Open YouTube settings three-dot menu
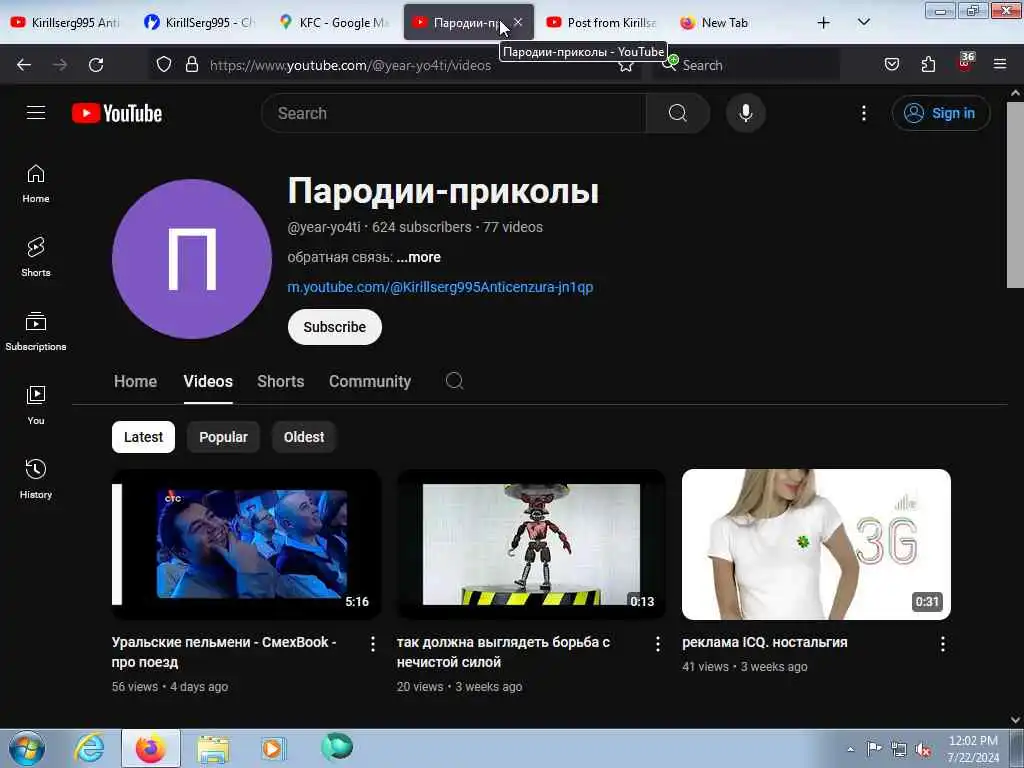This screenshot has height=768, width=1024. point(863,113)
